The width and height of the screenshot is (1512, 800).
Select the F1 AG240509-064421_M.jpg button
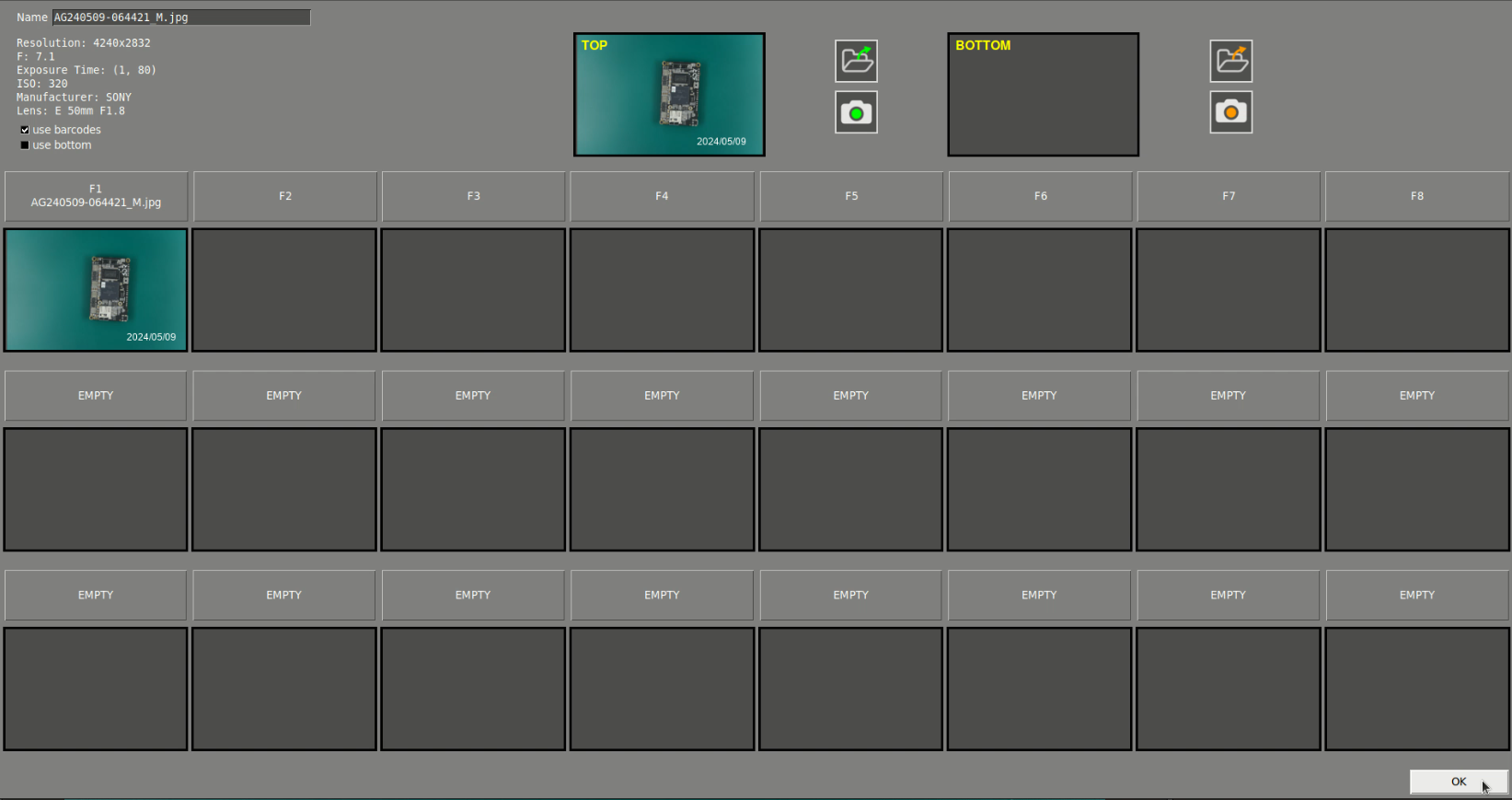tap(96, 196)
